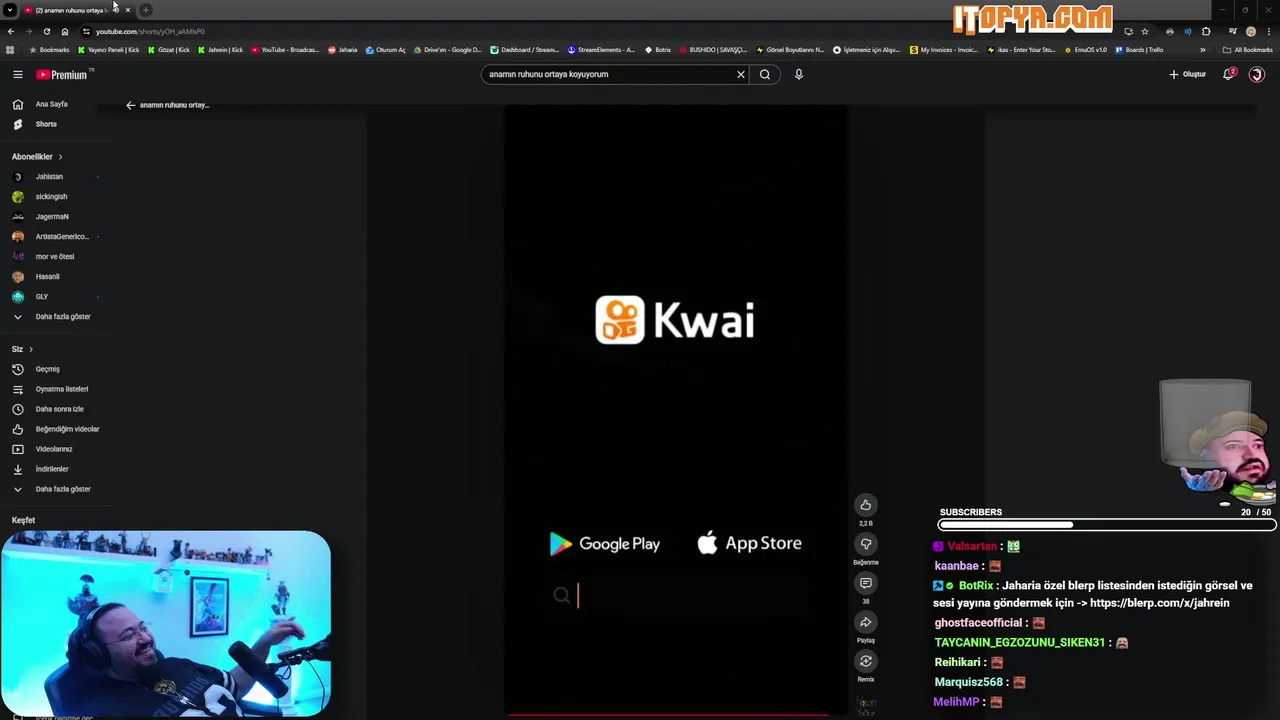Open the JagermaN subscription channel
Image resolution: width=1280 pixels, height=720 pixels.
pos(52,217)
